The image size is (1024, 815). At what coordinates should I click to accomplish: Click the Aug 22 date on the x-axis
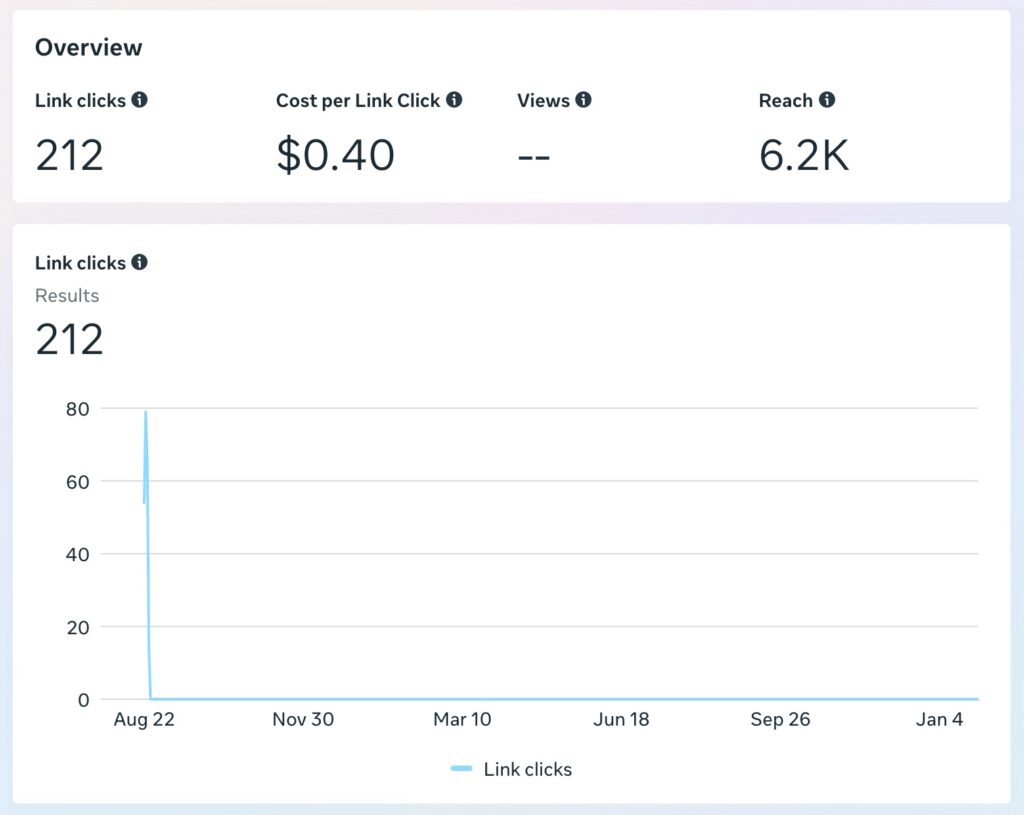click(x=144, y=720)
